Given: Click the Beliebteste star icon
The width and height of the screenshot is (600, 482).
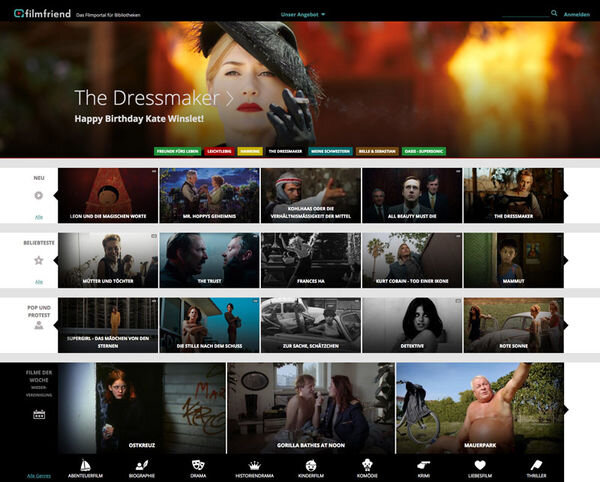Looking at the screenshot, I should (39, 261).
